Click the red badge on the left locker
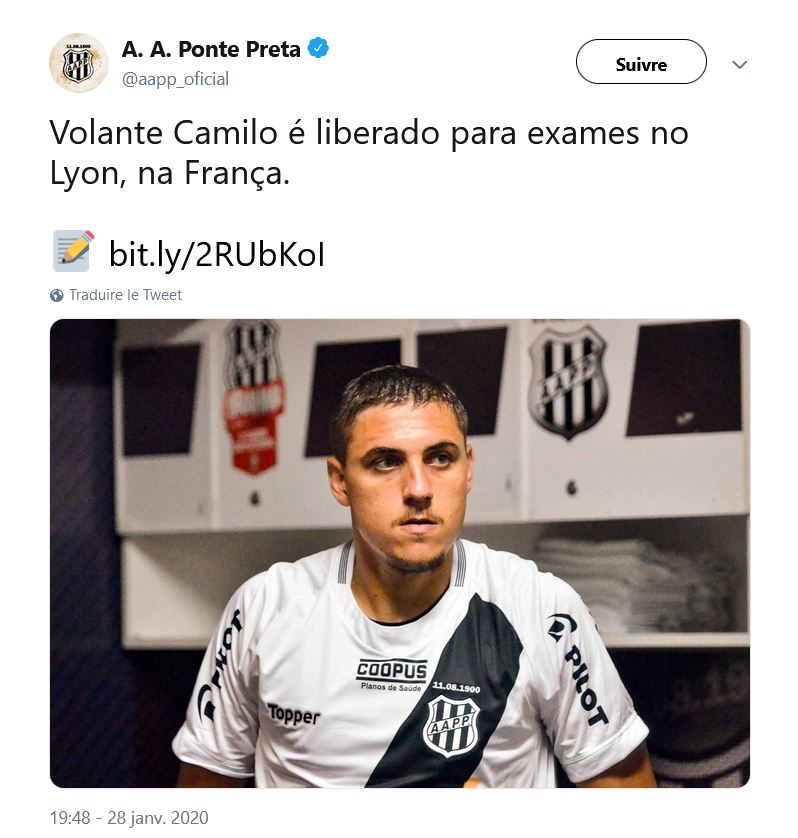Viewport: 798px width, 838px height. tap(254, 426)
